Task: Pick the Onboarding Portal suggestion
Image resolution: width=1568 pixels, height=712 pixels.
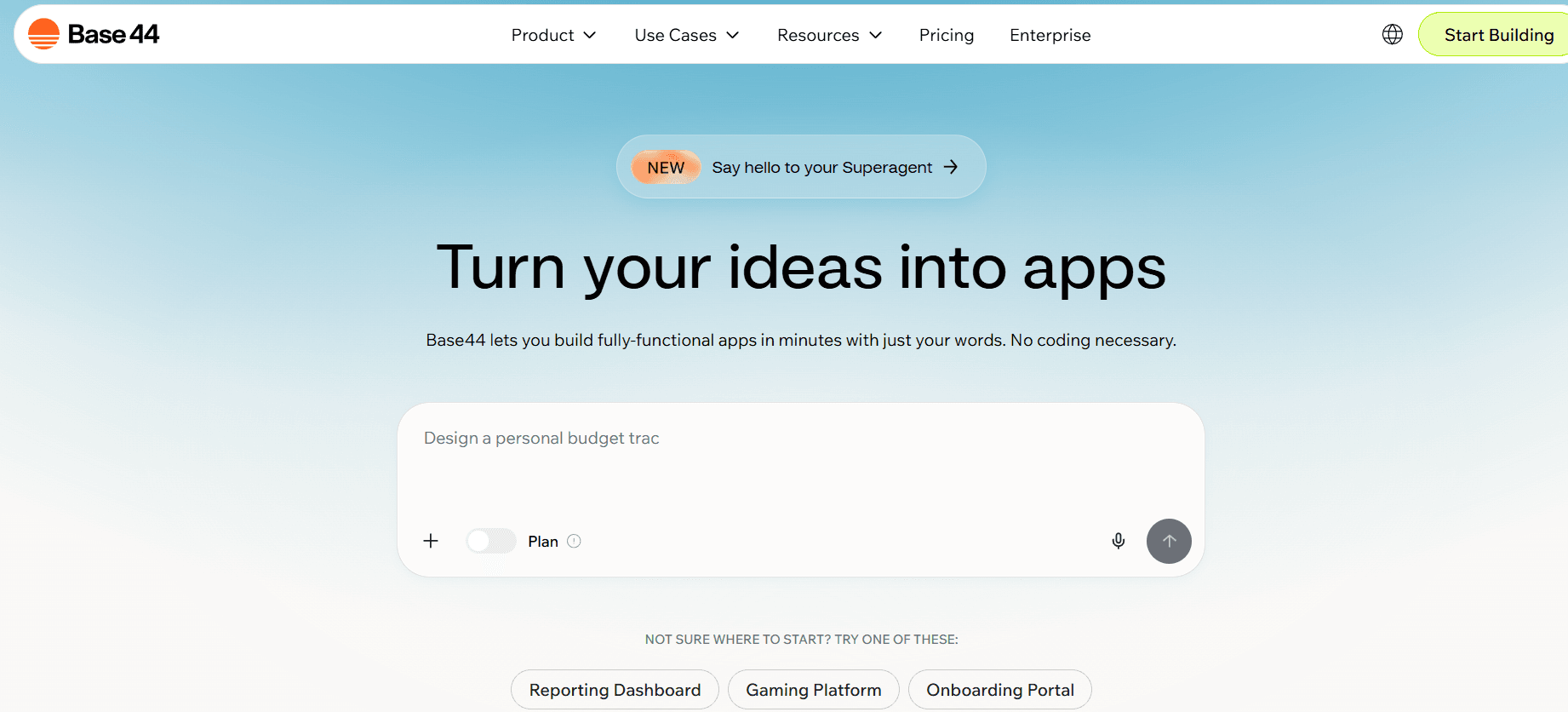Action: point(999,690)
